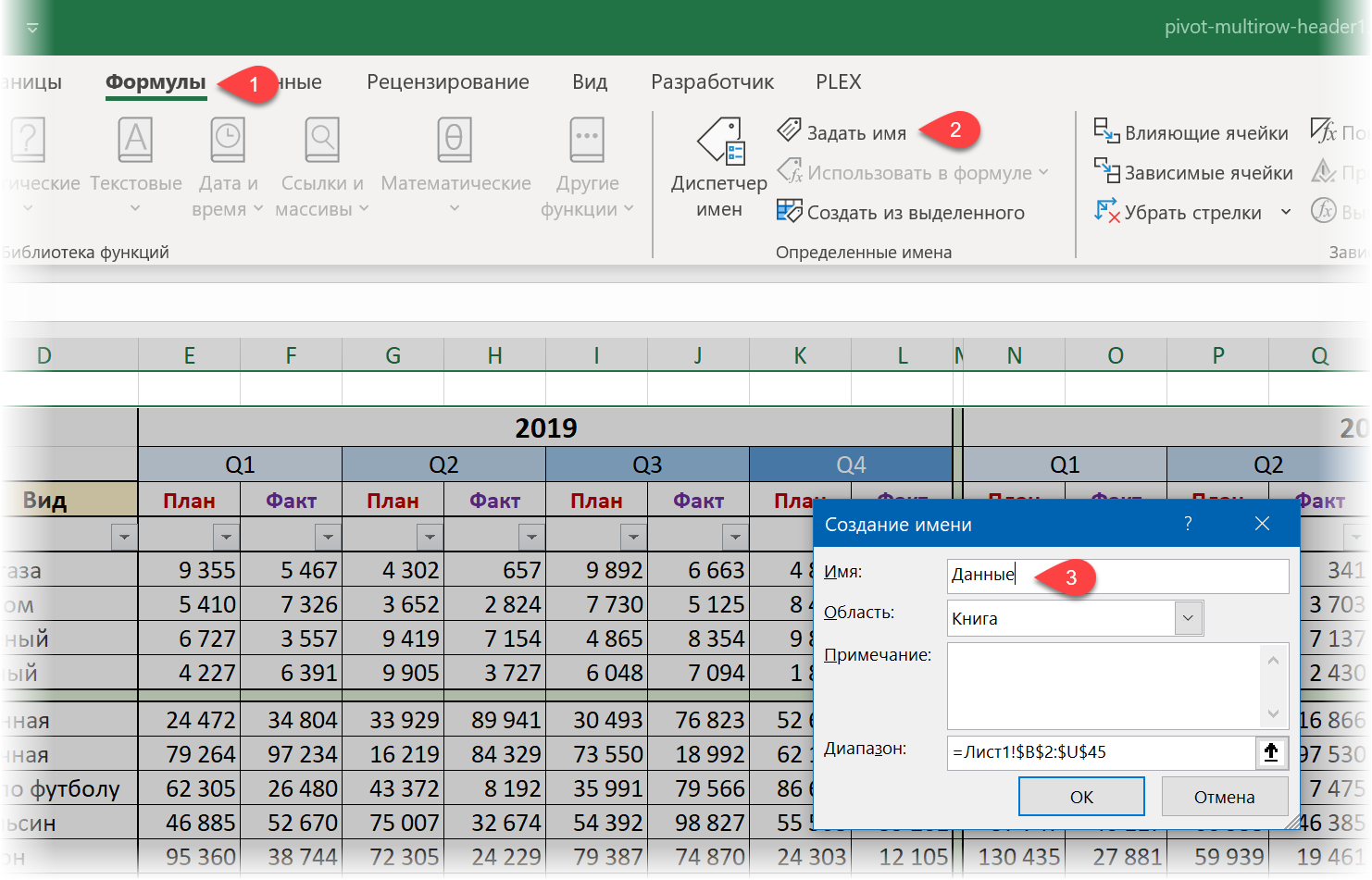Screen dimensions: 1372x880
Task: Click cell with value 6 391
Action: click(x=291, y=673)
